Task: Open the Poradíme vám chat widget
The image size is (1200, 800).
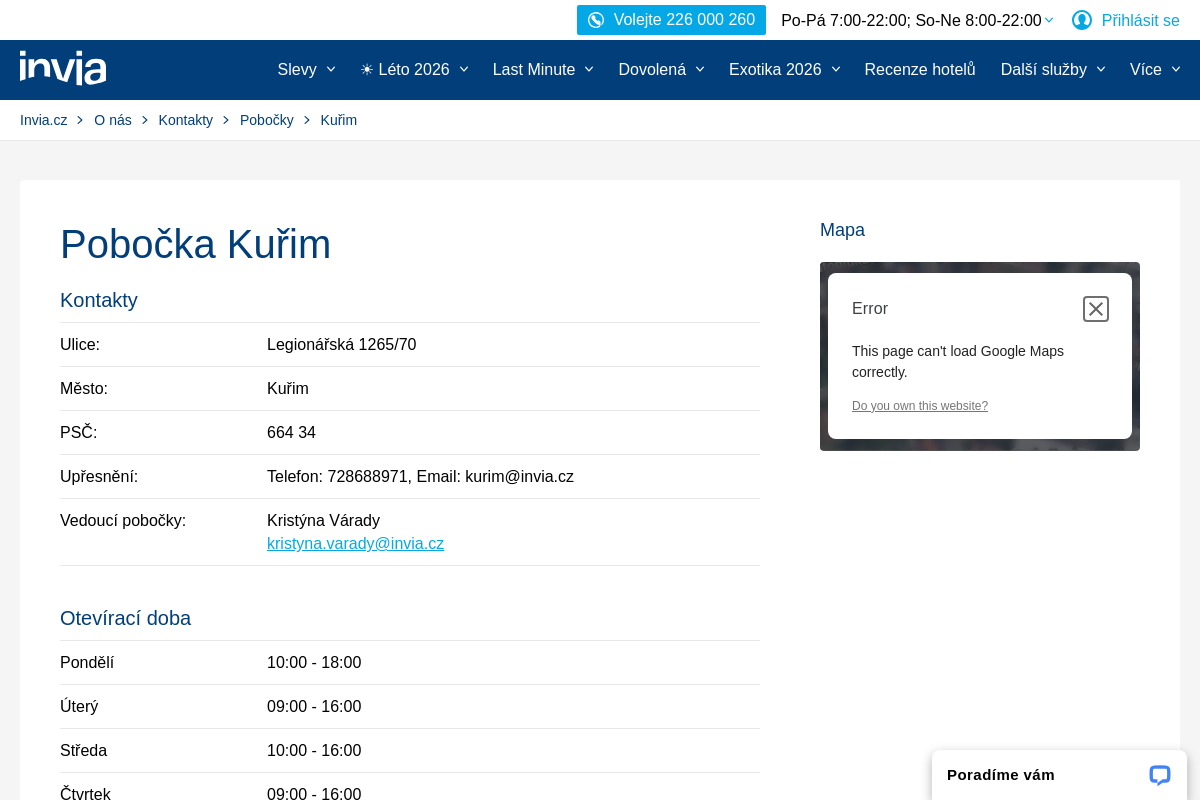Action: [x=1059, y=775]
